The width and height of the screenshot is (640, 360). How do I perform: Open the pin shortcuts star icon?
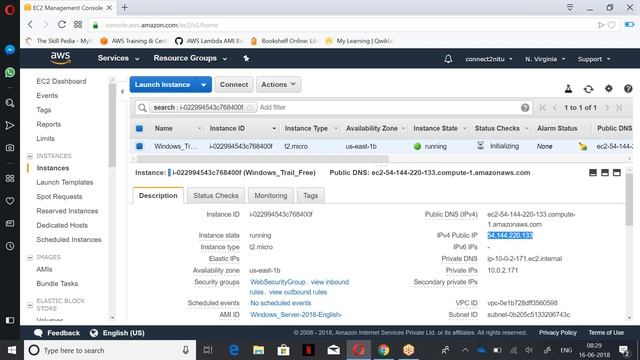click(x=246, y=58)
